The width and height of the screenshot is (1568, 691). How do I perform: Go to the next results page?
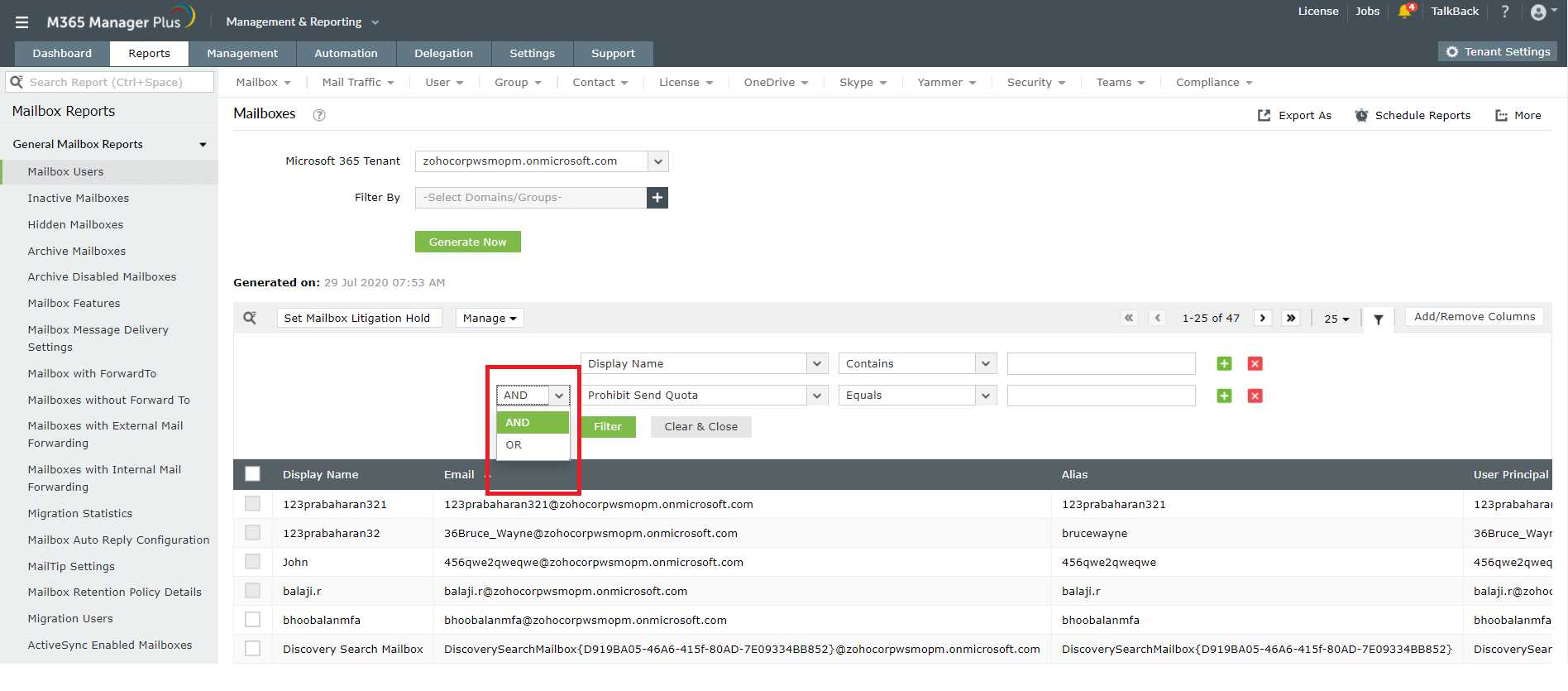point(1263,318)
